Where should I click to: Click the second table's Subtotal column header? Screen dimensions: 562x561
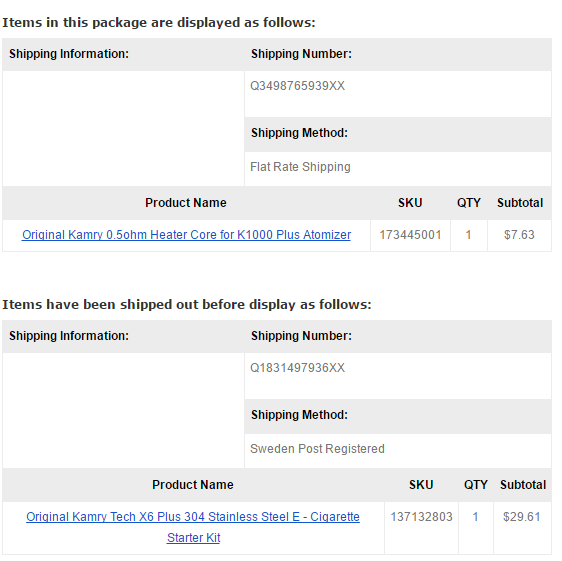523,485
